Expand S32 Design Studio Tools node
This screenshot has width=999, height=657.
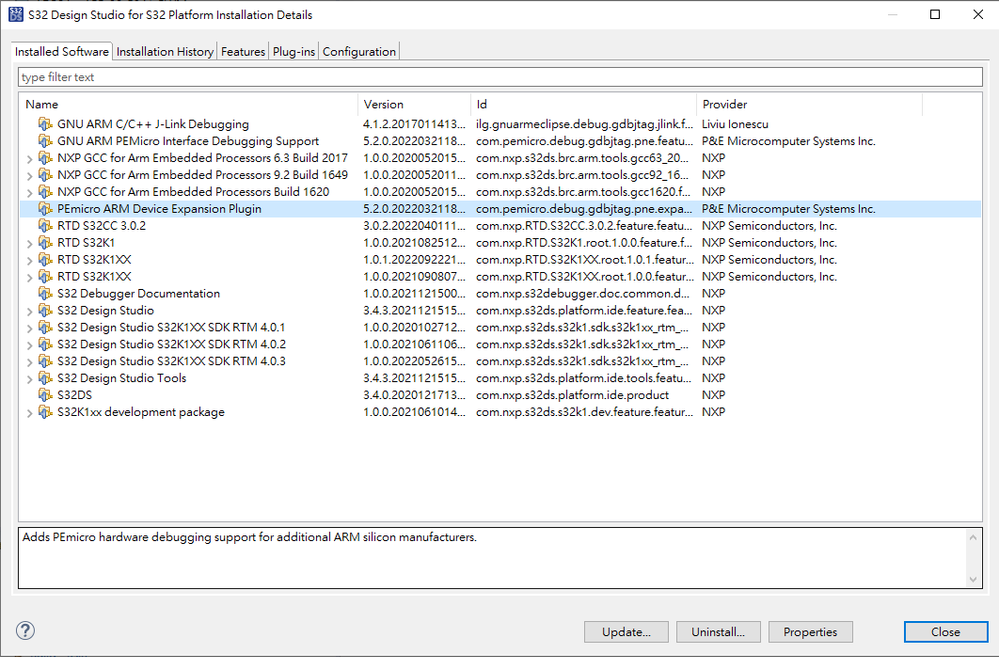click(x=29, y=379)
